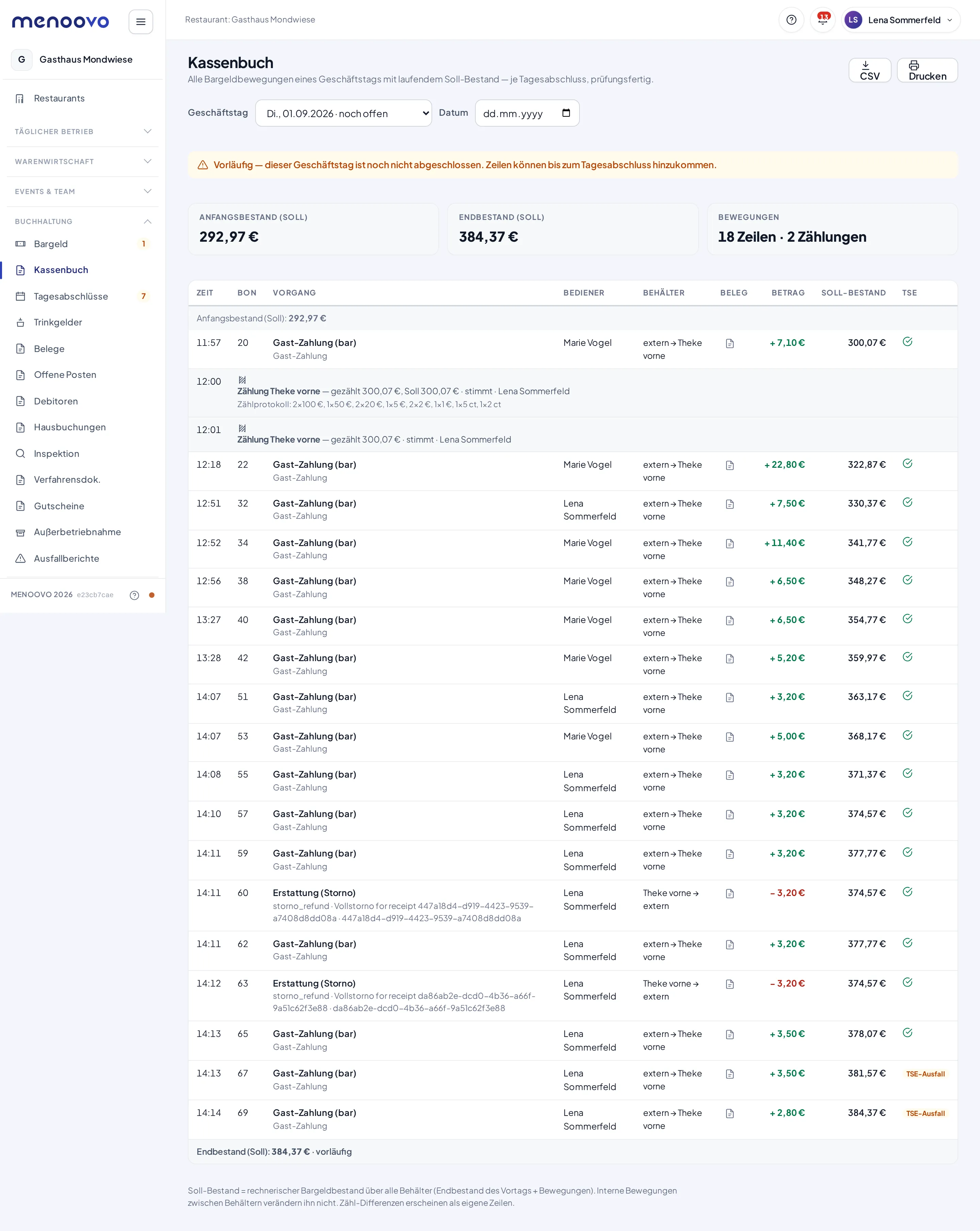
Task: Click counting icon in the 12:00 row
Action: 242,380
